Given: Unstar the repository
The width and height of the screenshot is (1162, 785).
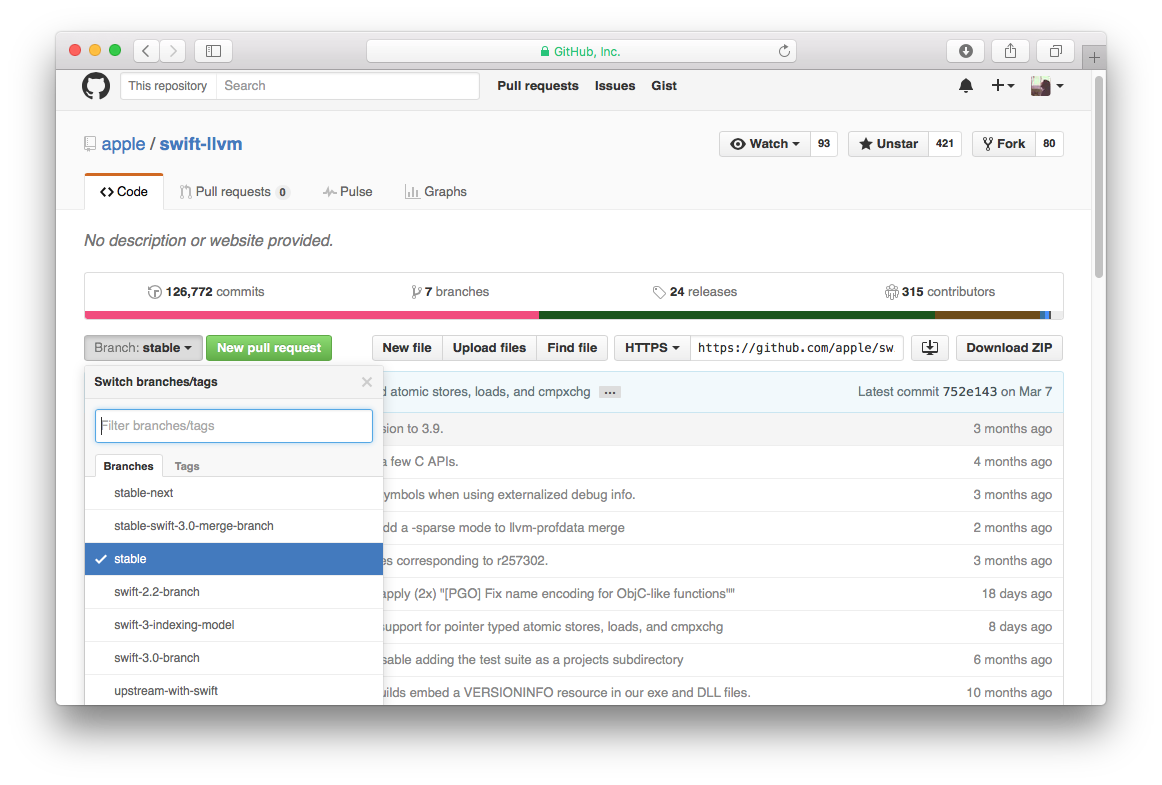Looking at the screenshot, I should coord(889,144).
